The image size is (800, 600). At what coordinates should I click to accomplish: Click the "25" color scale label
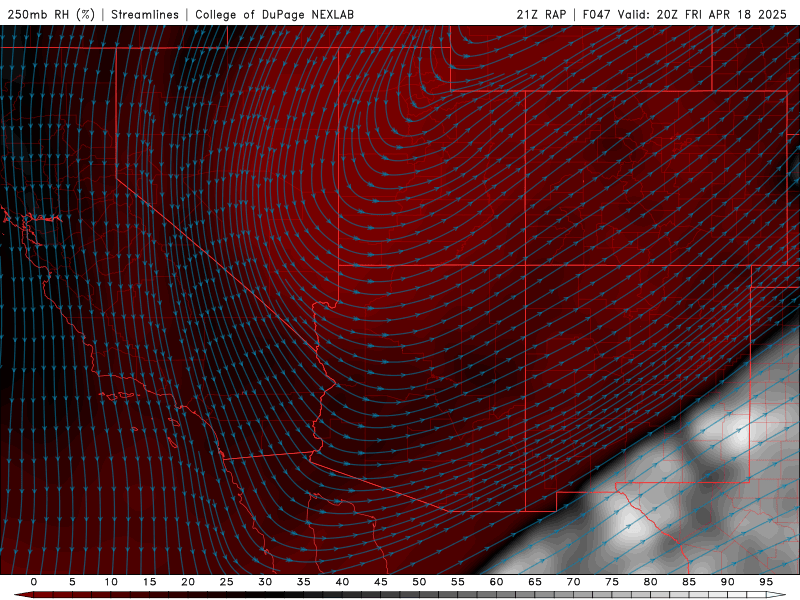click(227, 582)
